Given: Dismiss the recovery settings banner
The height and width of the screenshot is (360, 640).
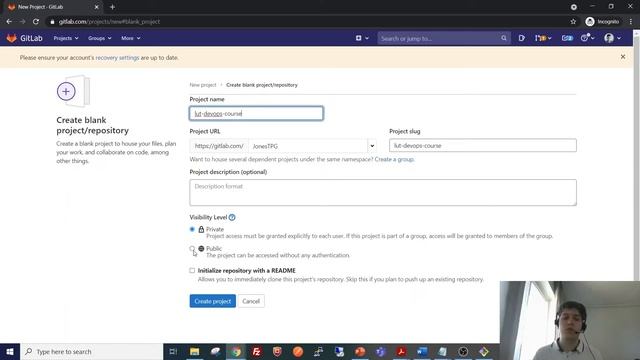Looking at the screenshot, I should click(x=623, y=57).
